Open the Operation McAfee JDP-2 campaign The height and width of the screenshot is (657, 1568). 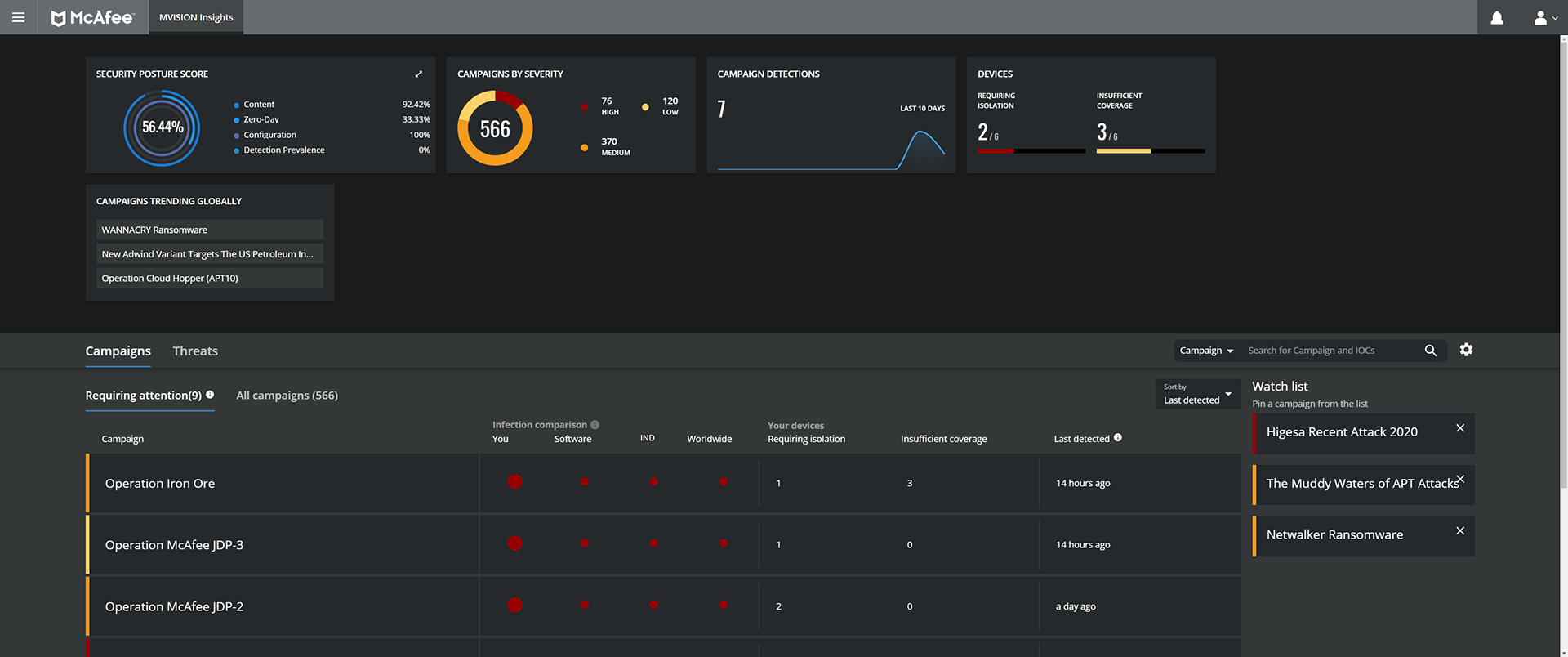174,606
